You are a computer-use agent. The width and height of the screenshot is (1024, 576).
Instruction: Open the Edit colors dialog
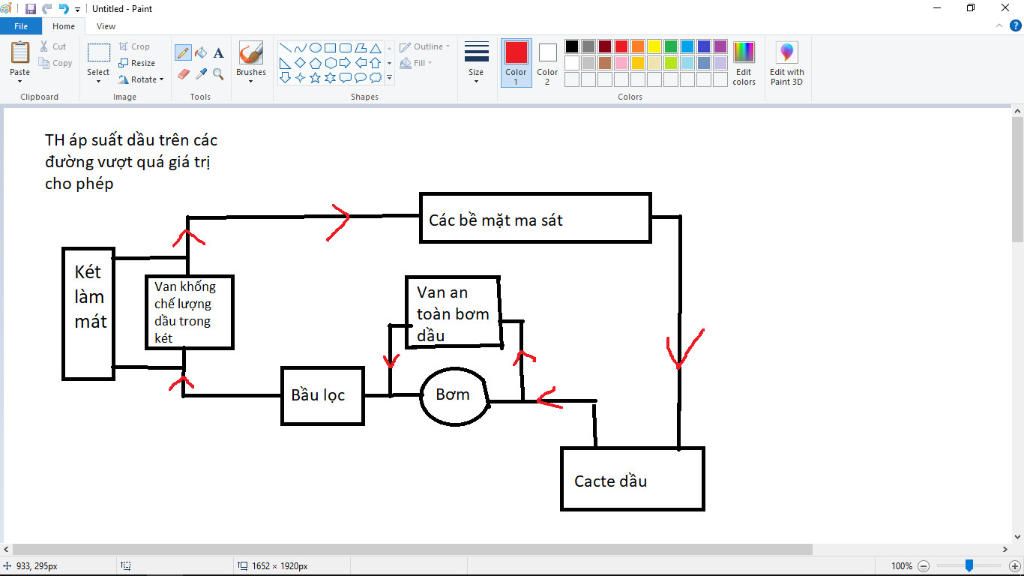[743, 63]
